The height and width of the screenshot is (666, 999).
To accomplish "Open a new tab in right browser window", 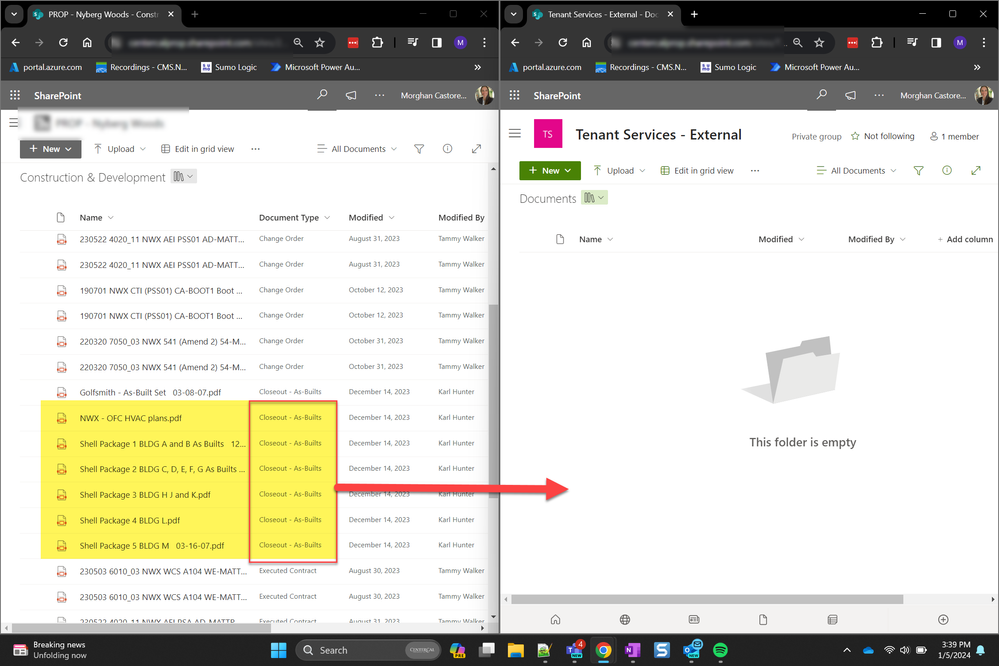I will pos(694,14).
